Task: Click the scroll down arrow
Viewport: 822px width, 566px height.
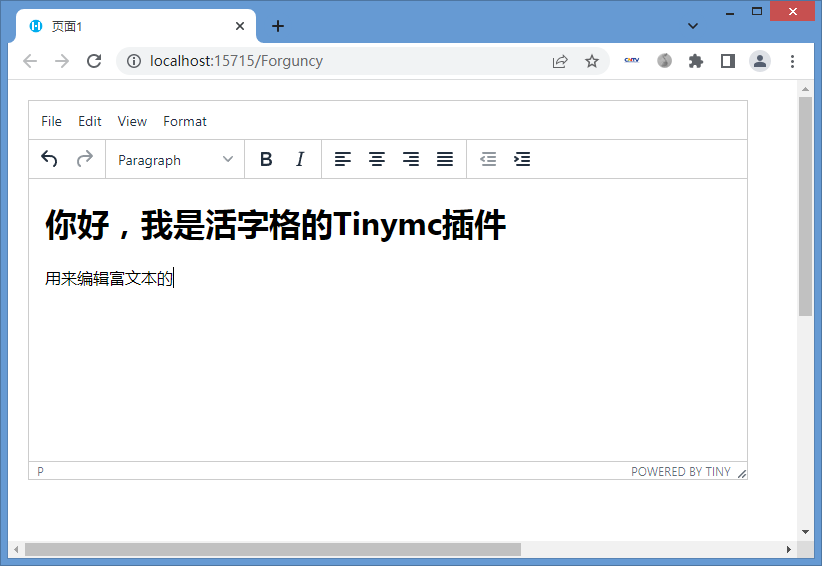Action: tap(805, 532)
